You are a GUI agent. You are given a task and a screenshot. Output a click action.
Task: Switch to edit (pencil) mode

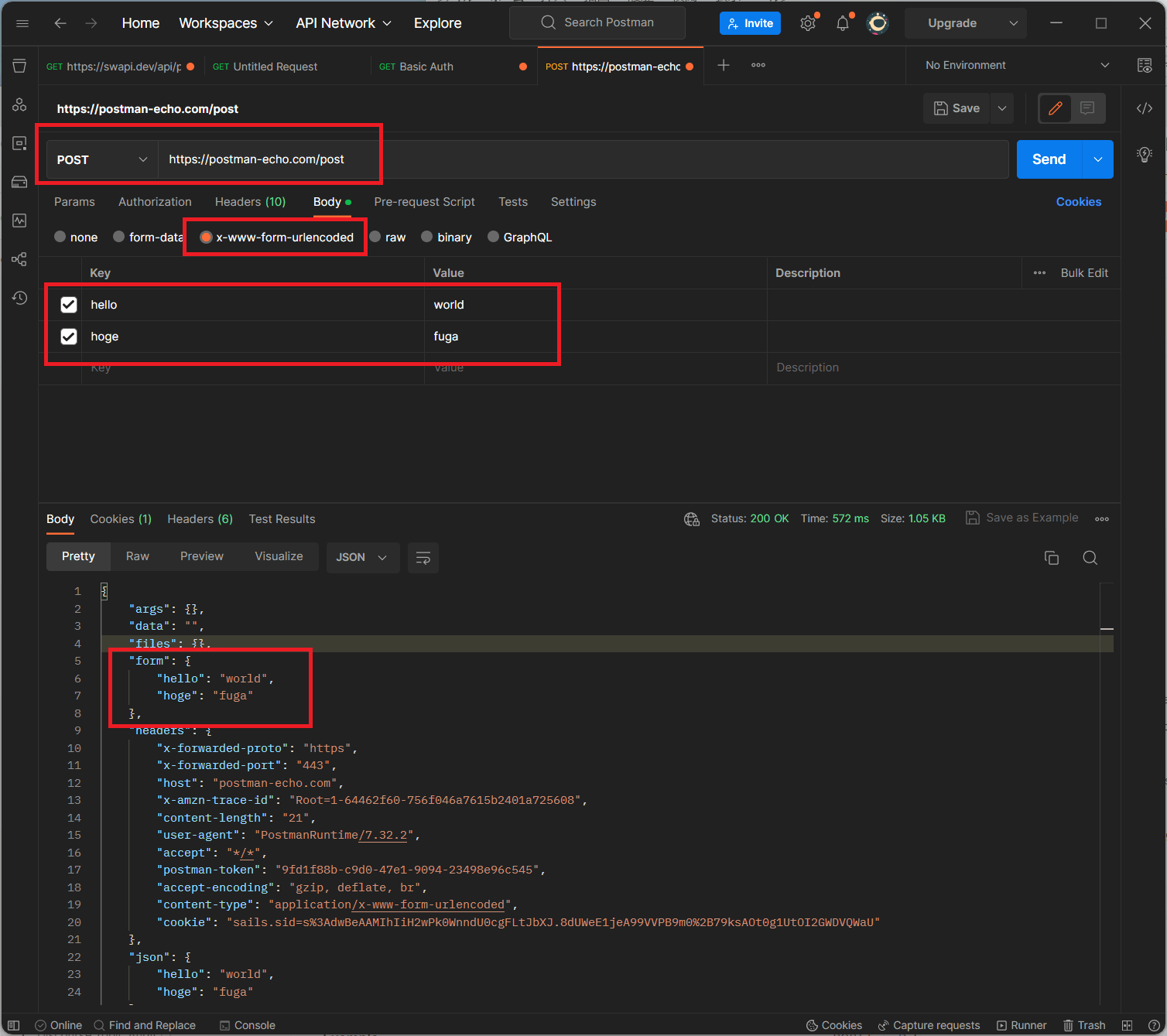(1055, 108)
